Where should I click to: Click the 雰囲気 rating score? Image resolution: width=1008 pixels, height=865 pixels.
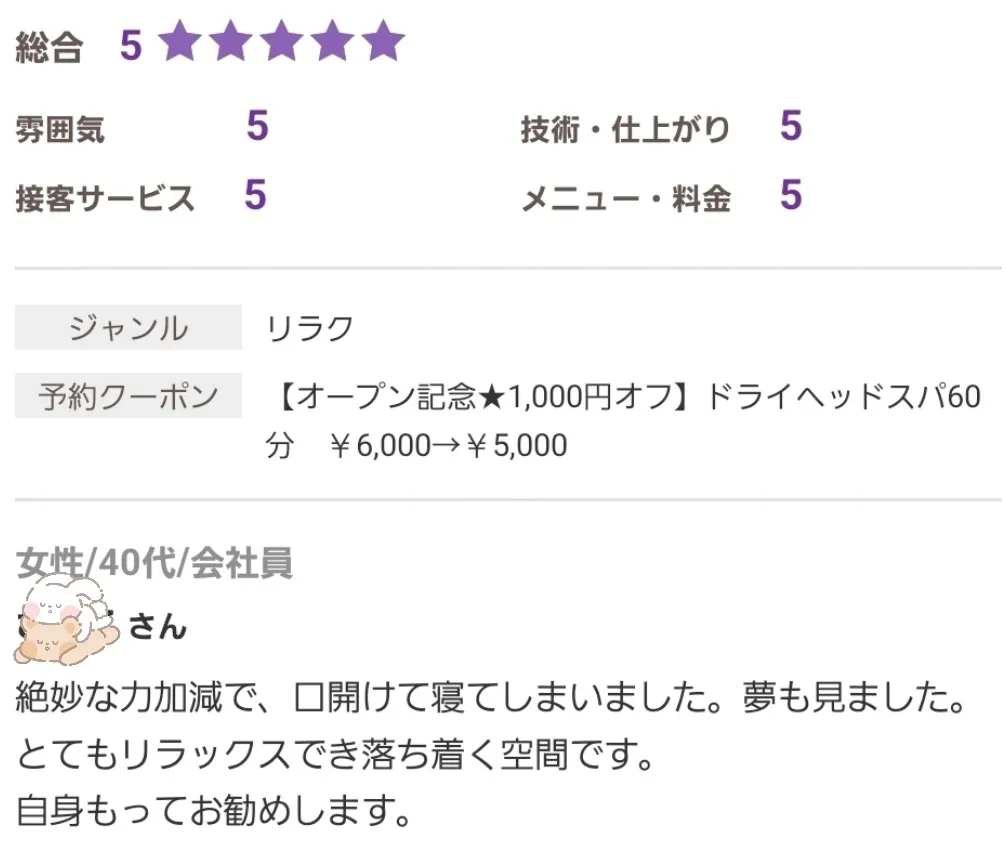257,125
